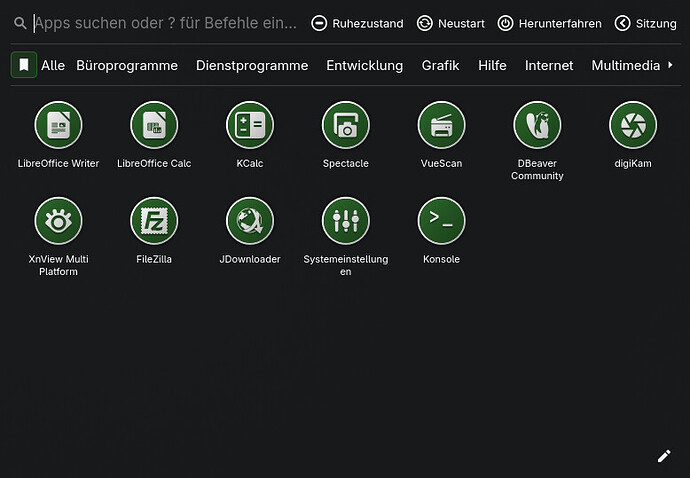Launch FileZilla FTP client

coord(154,222)
